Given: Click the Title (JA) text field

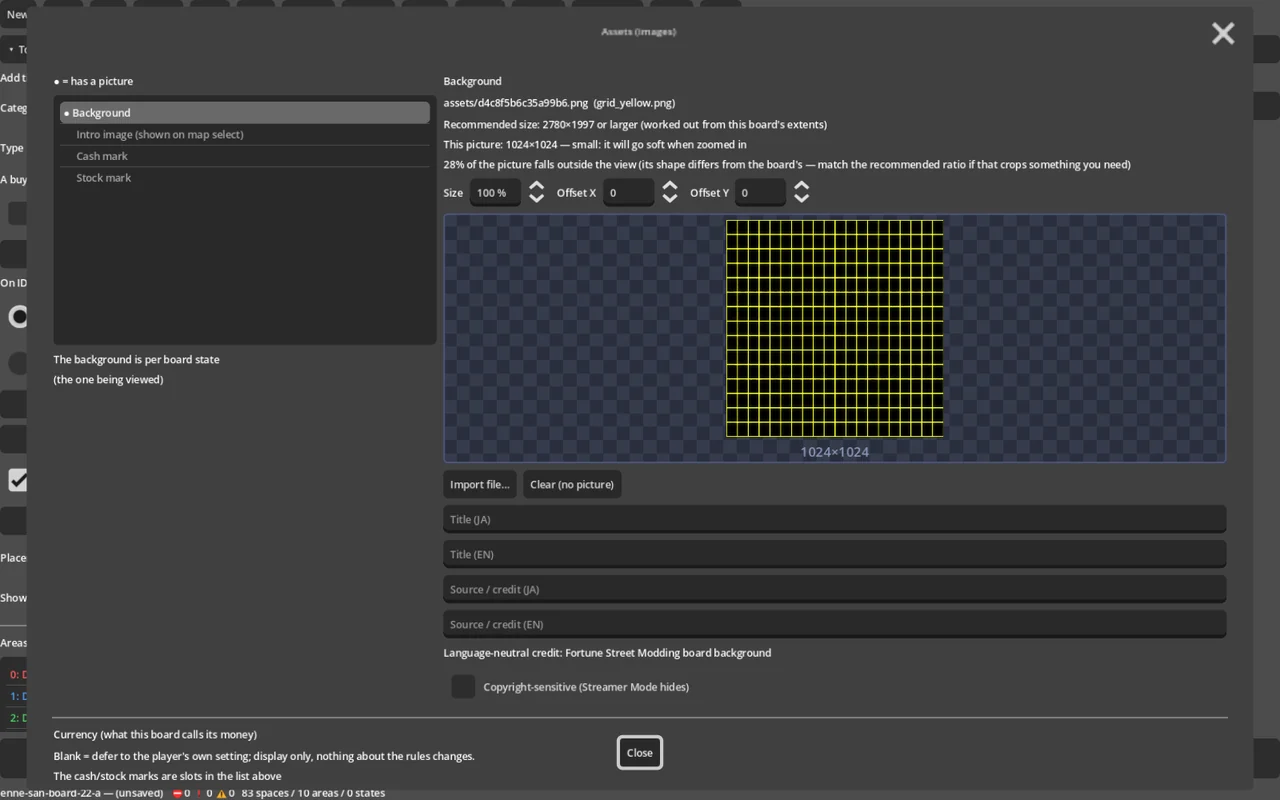Looking at the screenshot, I should tap(835, 519).
